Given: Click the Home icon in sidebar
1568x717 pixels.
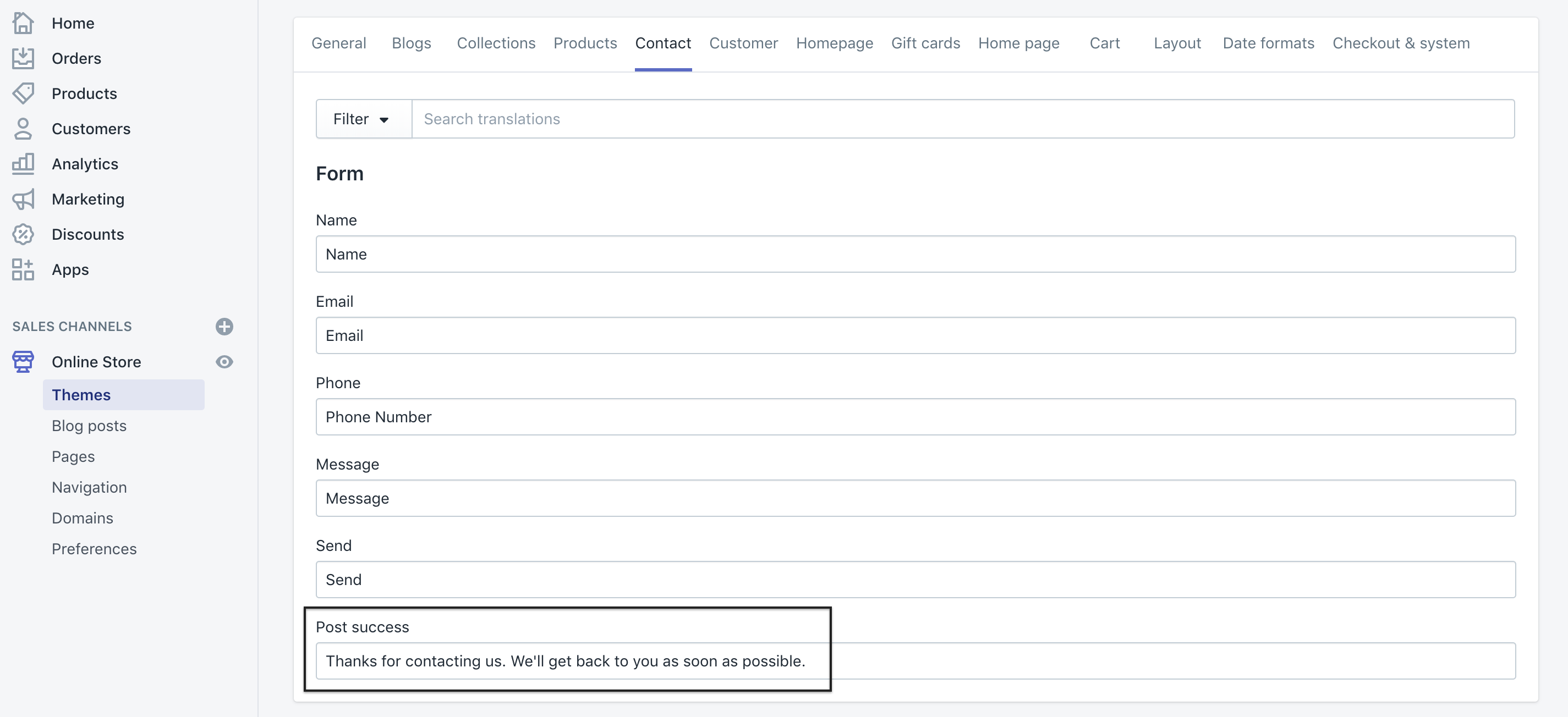Looking at the screenshot, I should click(23, 23).
